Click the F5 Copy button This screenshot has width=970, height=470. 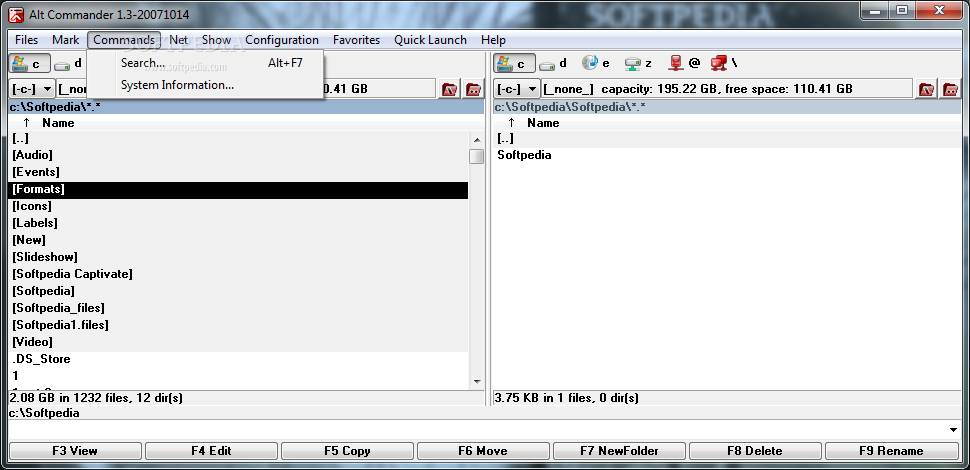(x=347, y=451)
